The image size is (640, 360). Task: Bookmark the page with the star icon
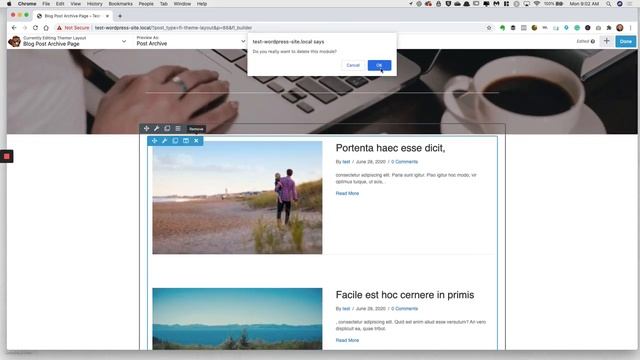pyautogui.click(x=489, y=28)
